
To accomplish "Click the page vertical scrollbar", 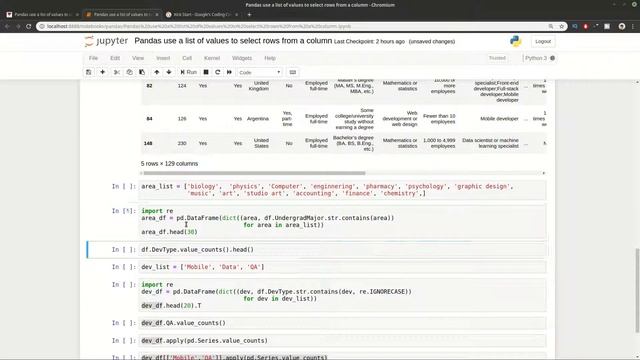I will [637, 290].
